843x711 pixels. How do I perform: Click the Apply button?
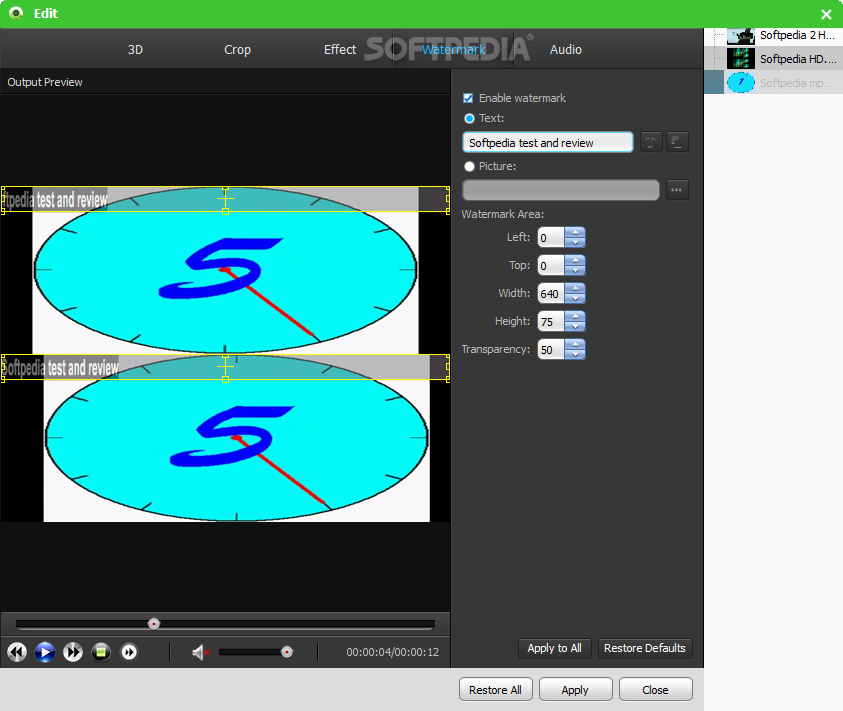pos(575,689)
